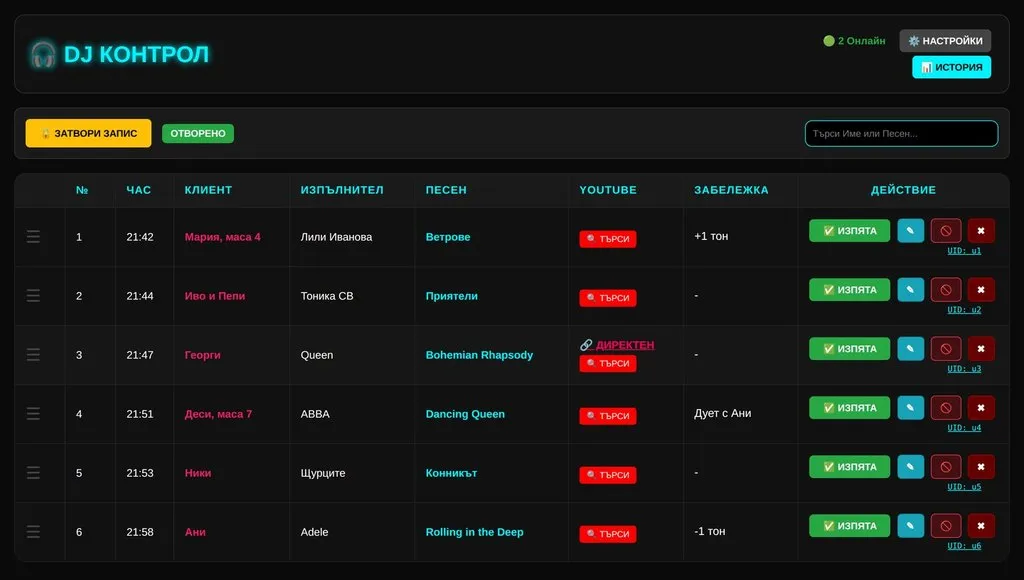Block the Ани request
Viewport: 1024px width, 580px height.
point(946,526)
